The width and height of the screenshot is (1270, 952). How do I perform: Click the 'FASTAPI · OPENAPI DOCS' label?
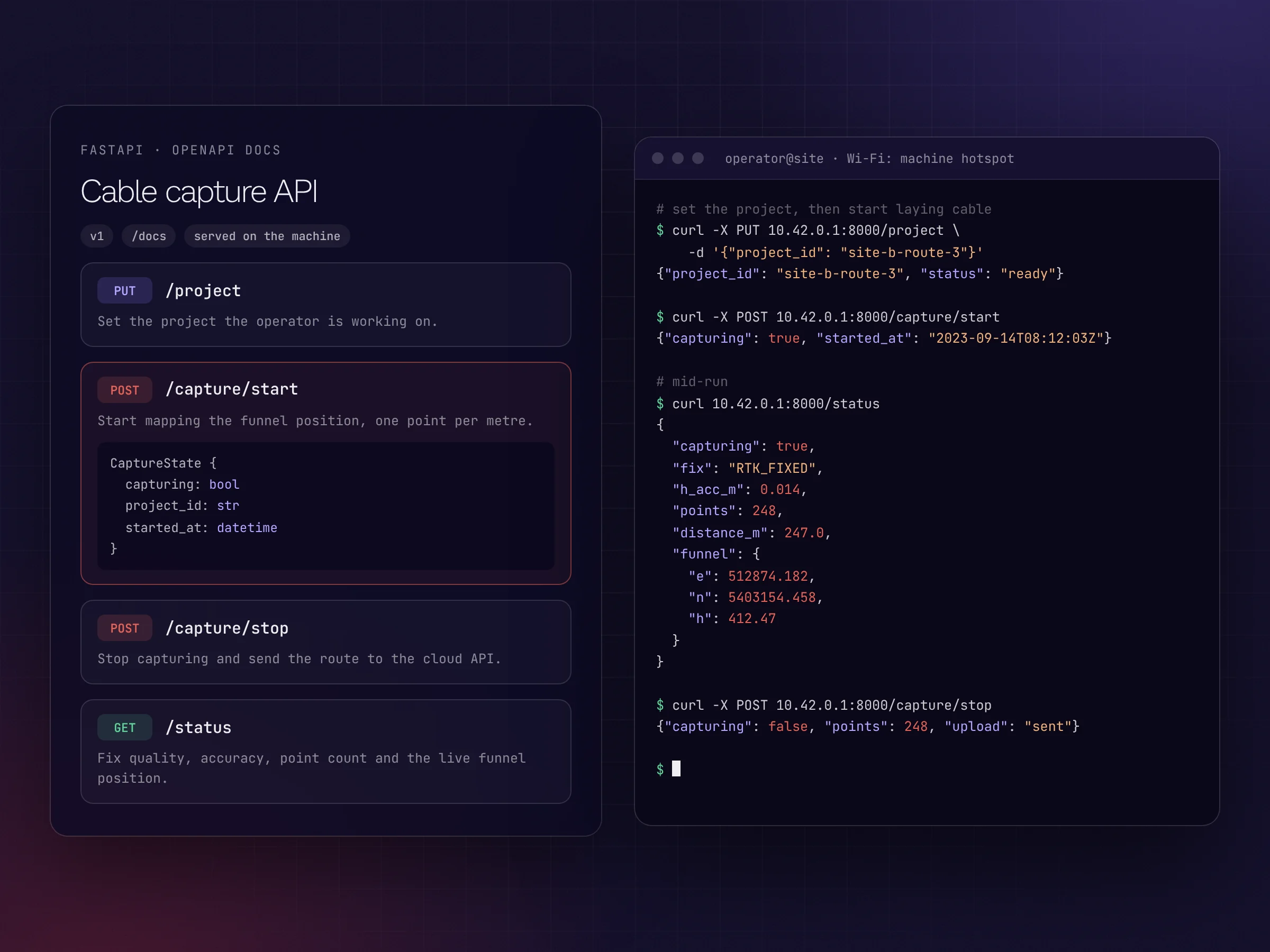(181, 150)
